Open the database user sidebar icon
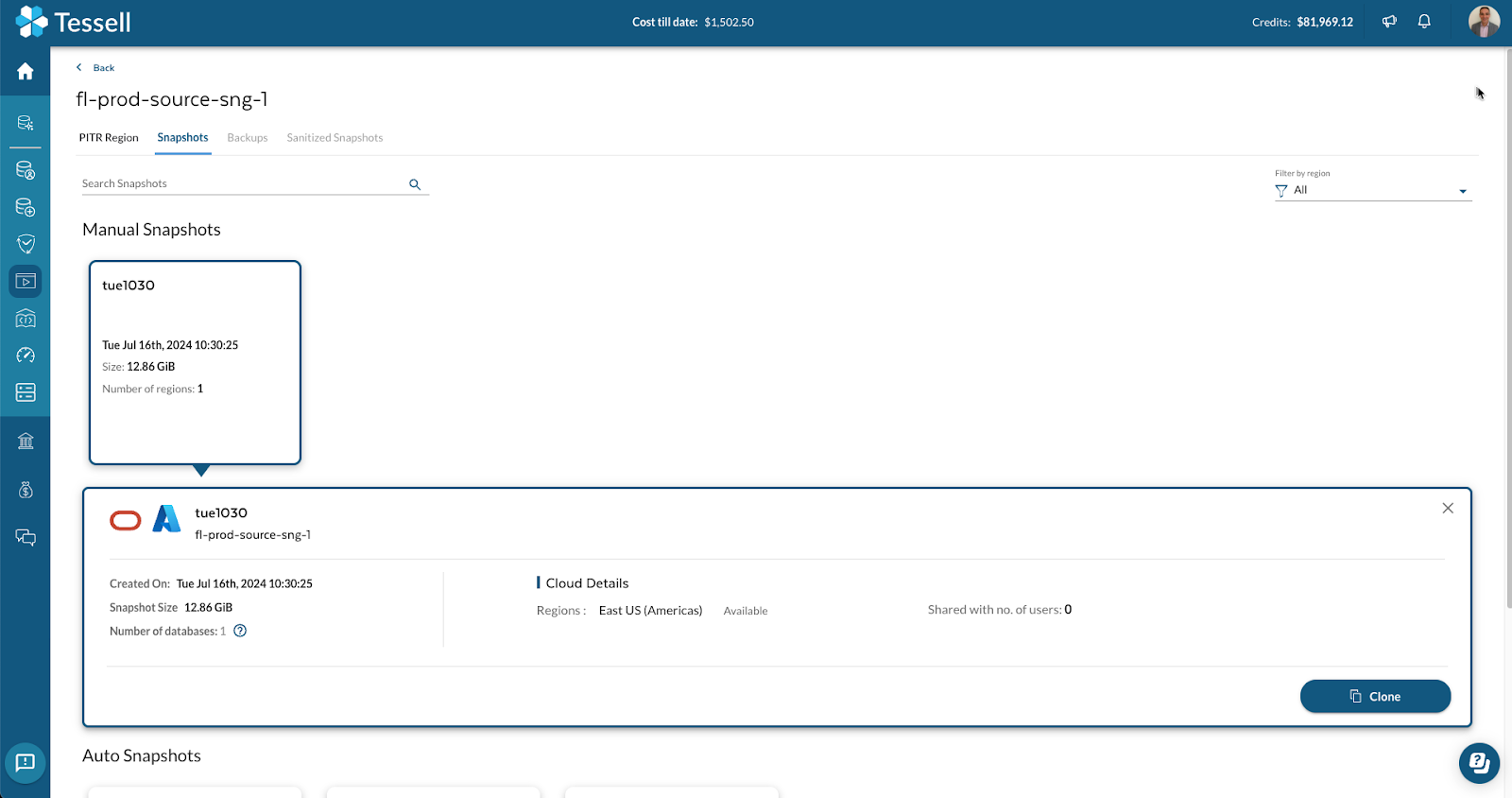The image size is (1512, 798). pyautogui.click(x=26, y=170)
